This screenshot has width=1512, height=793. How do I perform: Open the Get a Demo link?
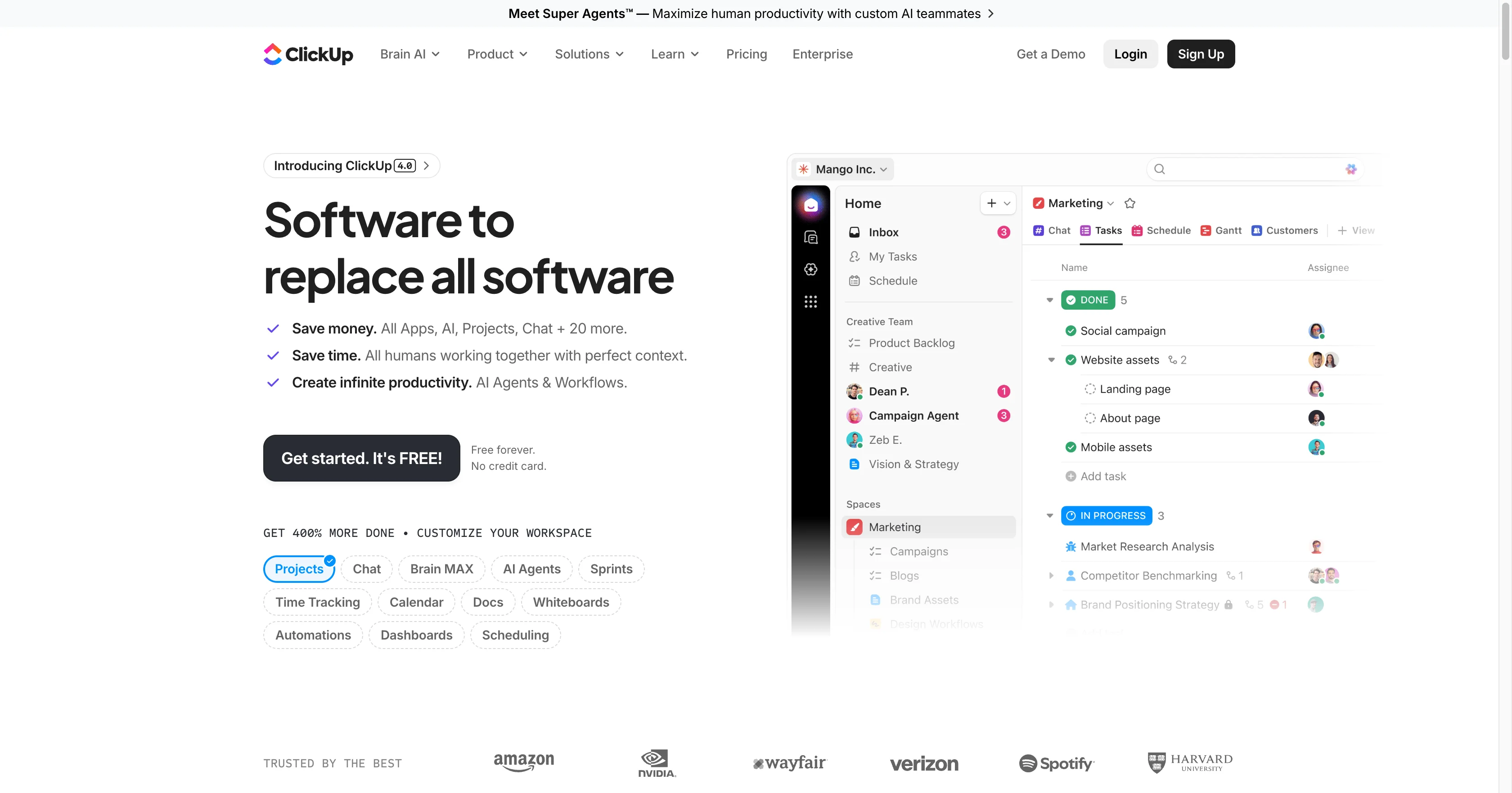(1051, 54)
